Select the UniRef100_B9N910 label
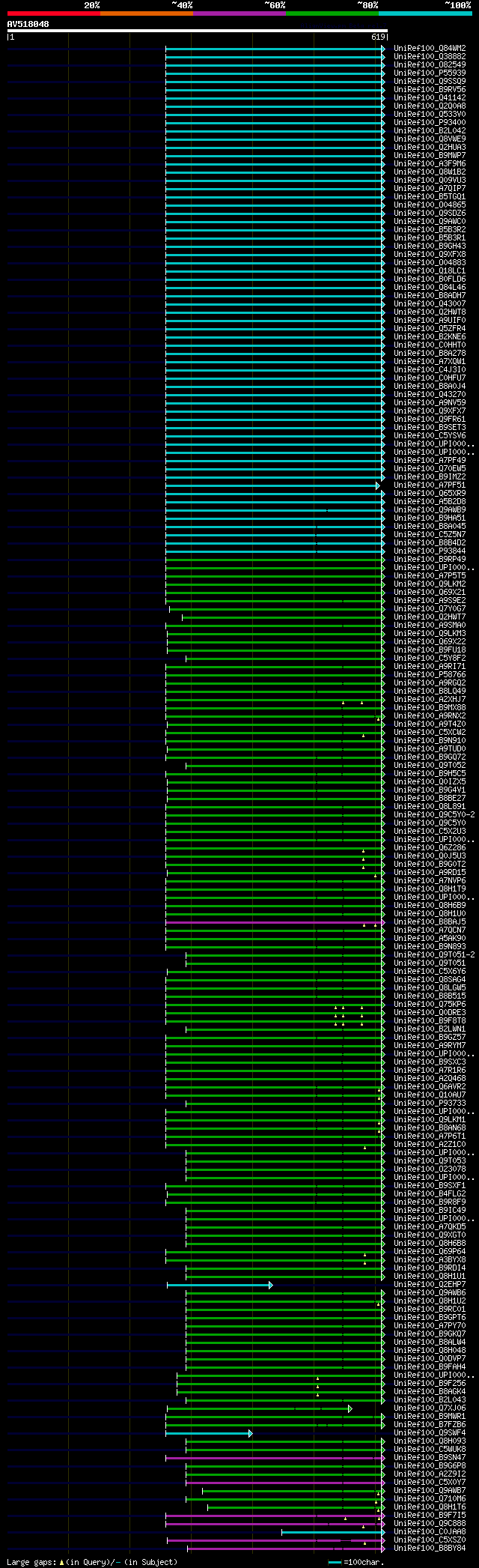The height and width of the screenshot is (1568, 479). coord(430,741)
